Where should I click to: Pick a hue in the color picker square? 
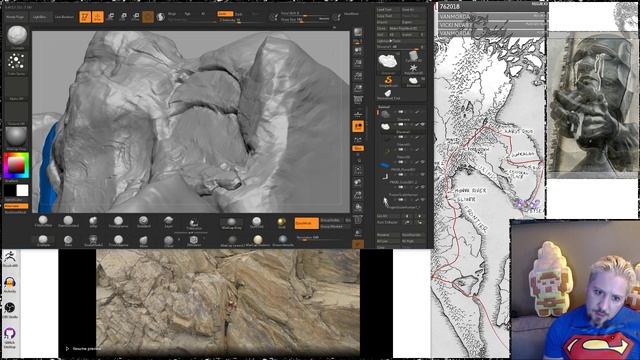pyautogui.click(x=16, y=165)
